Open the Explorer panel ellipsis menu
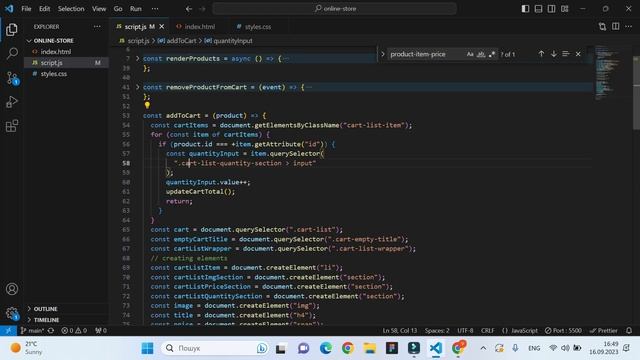 pos(97,27)
